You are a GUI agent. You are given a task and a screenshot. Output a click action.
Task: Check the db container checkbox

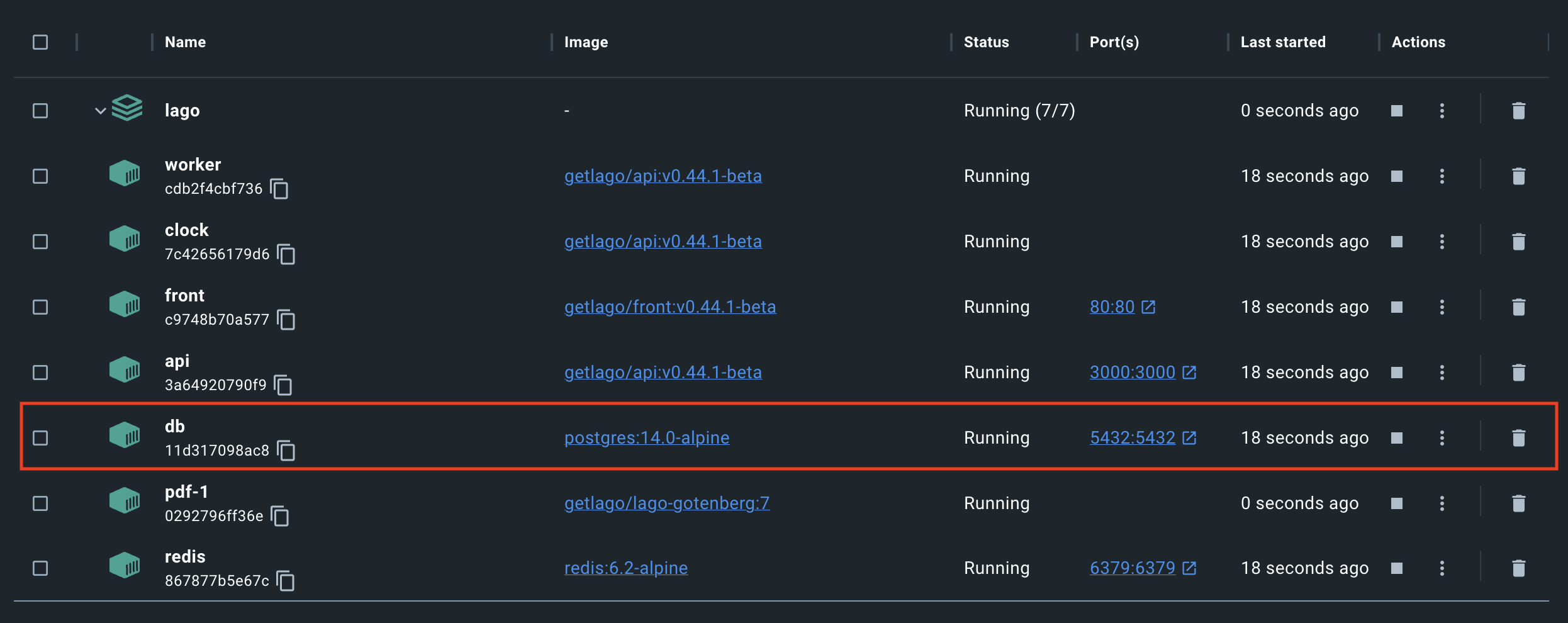coord(40,438)
